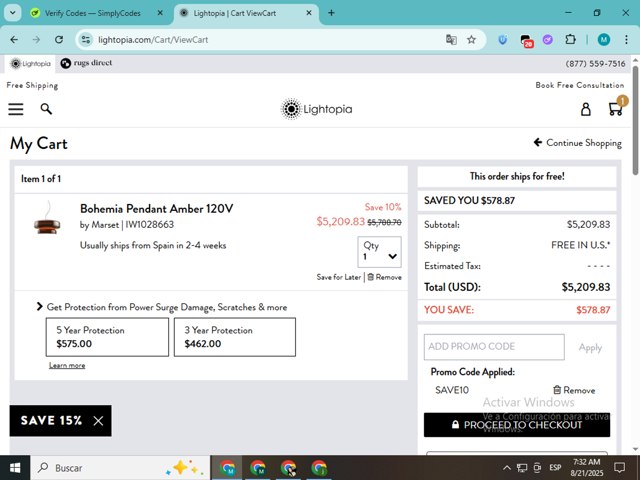
Task: Select 5 Year Protection $575.00
Action: coord(107,337)
